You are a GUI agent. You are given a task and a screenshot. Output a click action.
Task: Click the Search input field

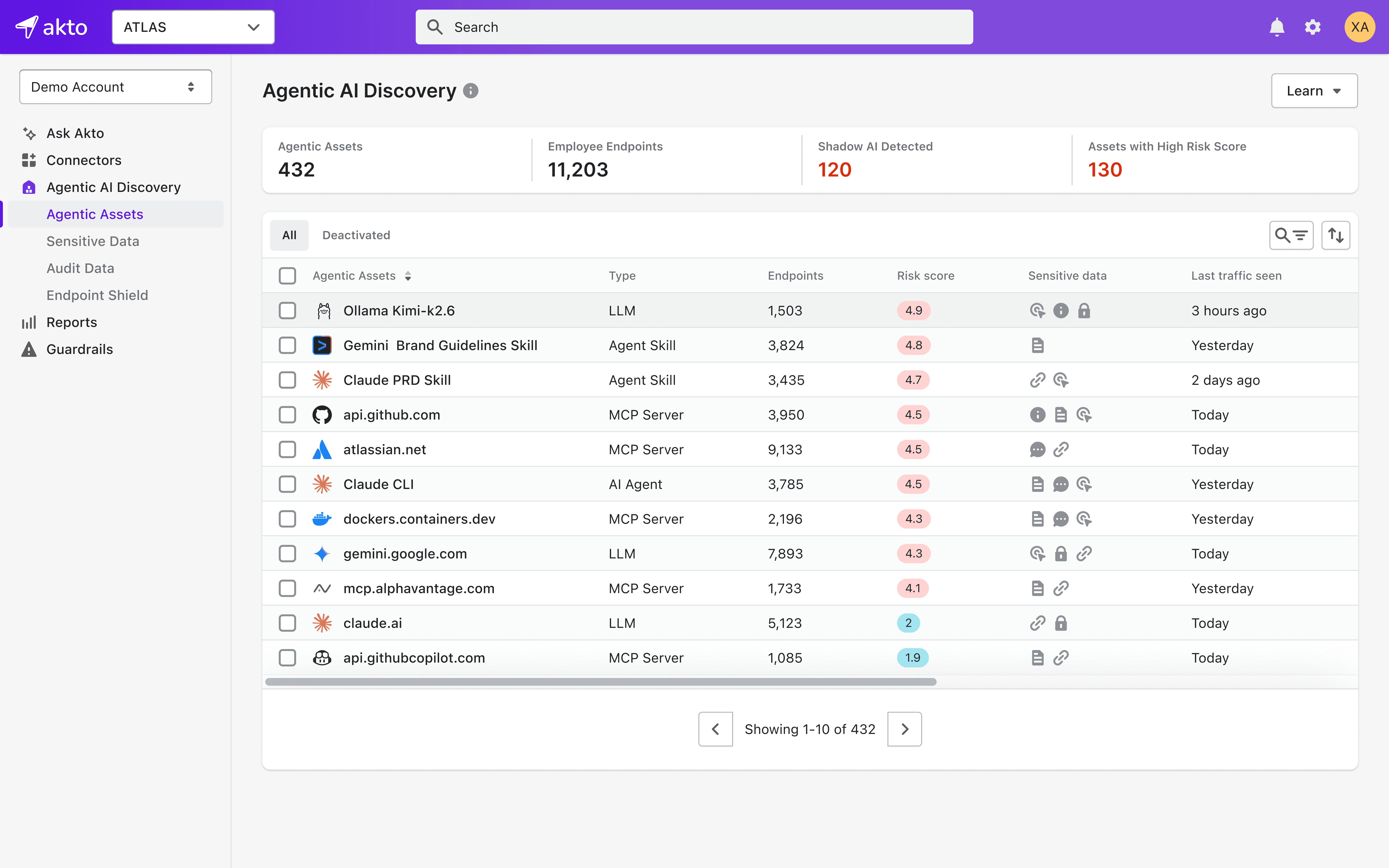pos(694,27)
